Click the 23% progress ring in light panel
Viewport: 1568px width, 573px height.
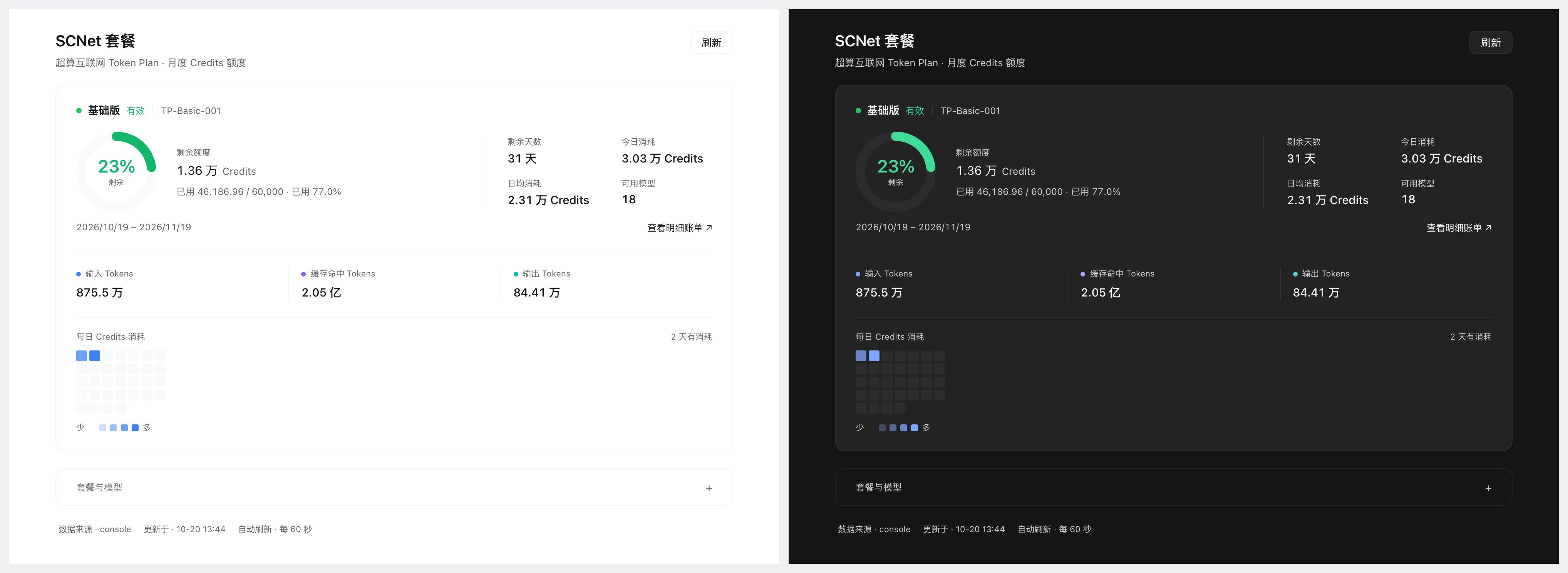point(116,172)
